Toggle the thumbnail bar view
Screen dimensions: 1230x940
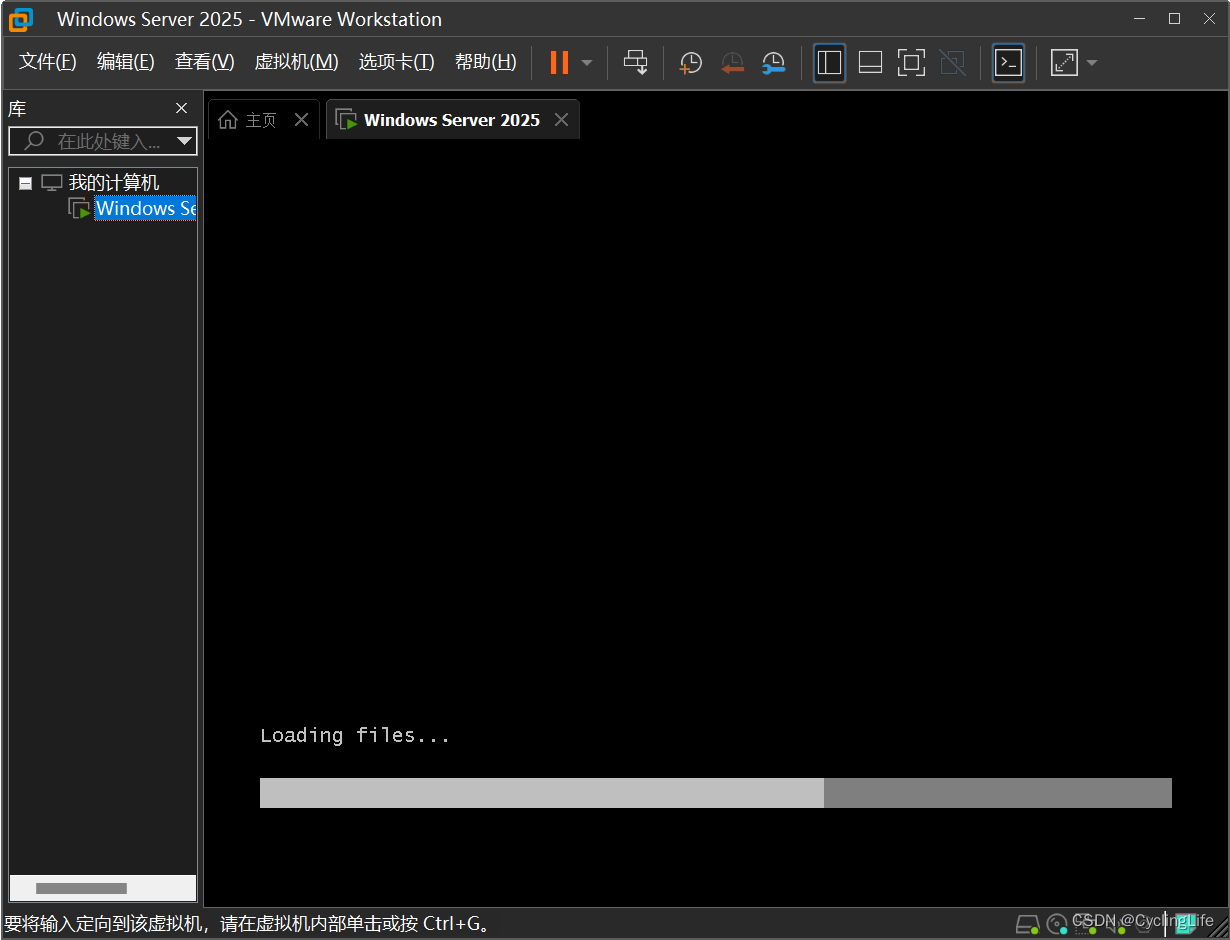click(870, 63)
